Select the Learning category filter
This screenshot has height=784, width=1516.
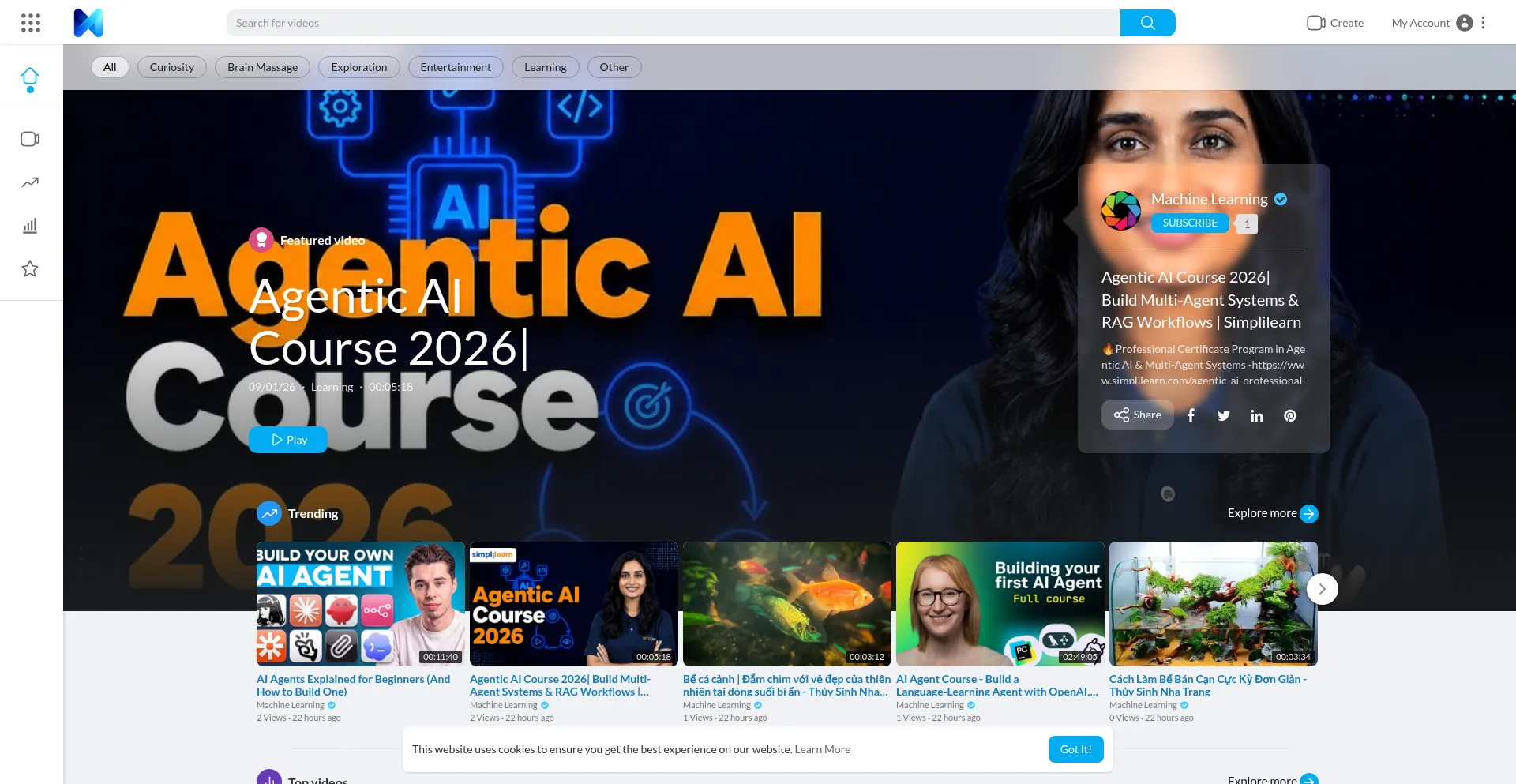point(546,67)
